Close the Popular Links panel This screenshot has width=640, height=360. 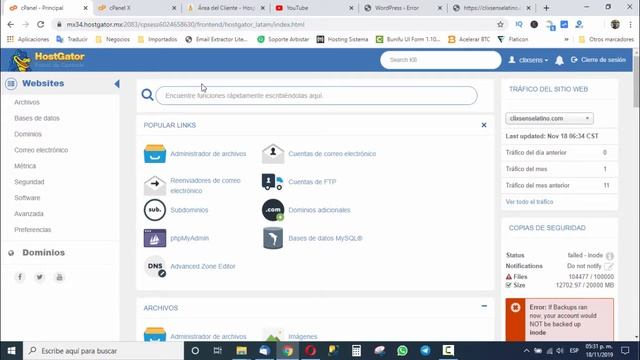[484, 125]
